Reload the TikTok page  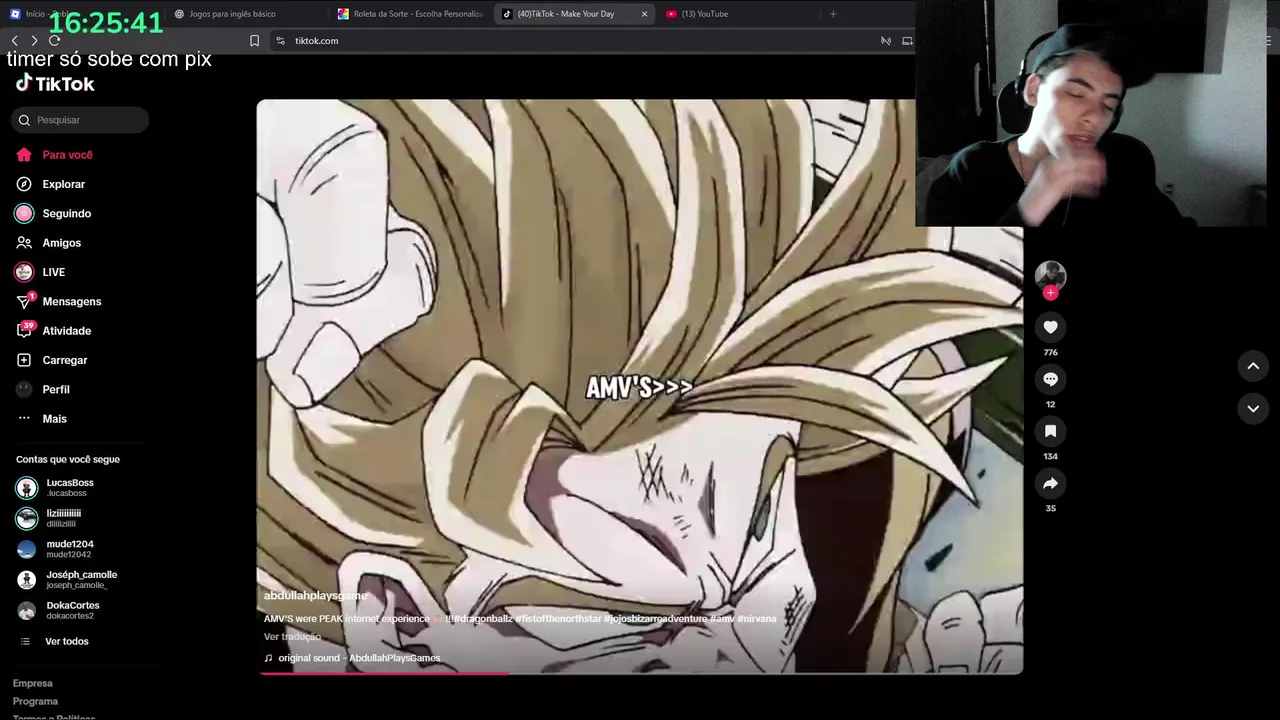(x=54, y=41)
